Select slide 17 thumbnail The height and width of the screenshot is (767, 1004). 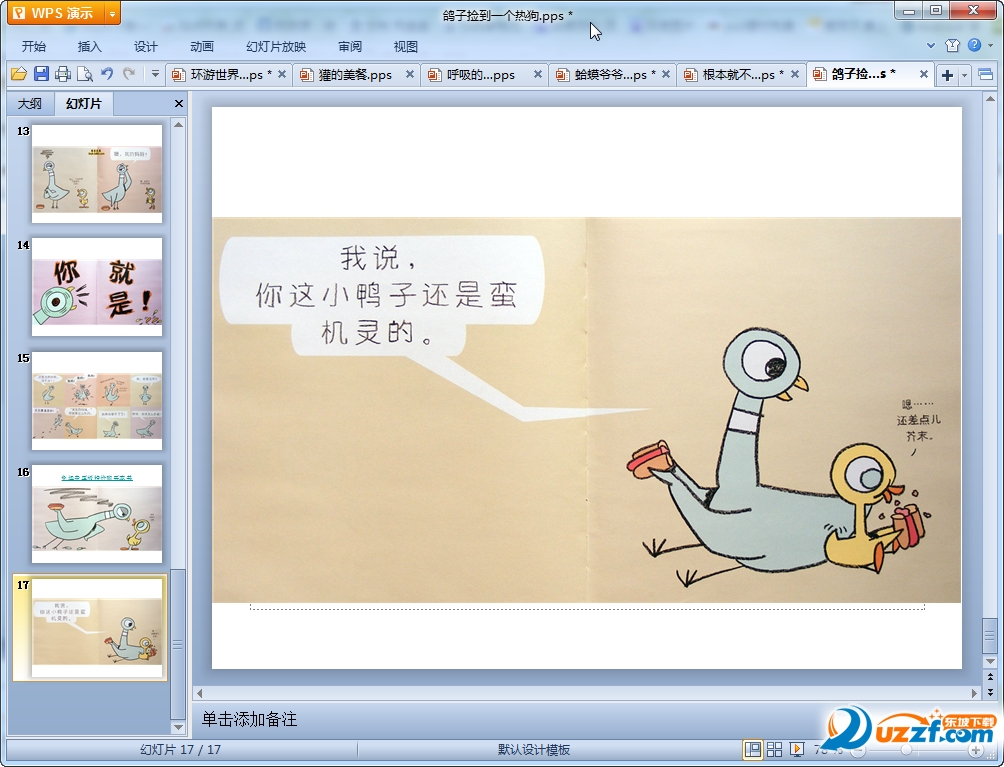click(97, 627)
